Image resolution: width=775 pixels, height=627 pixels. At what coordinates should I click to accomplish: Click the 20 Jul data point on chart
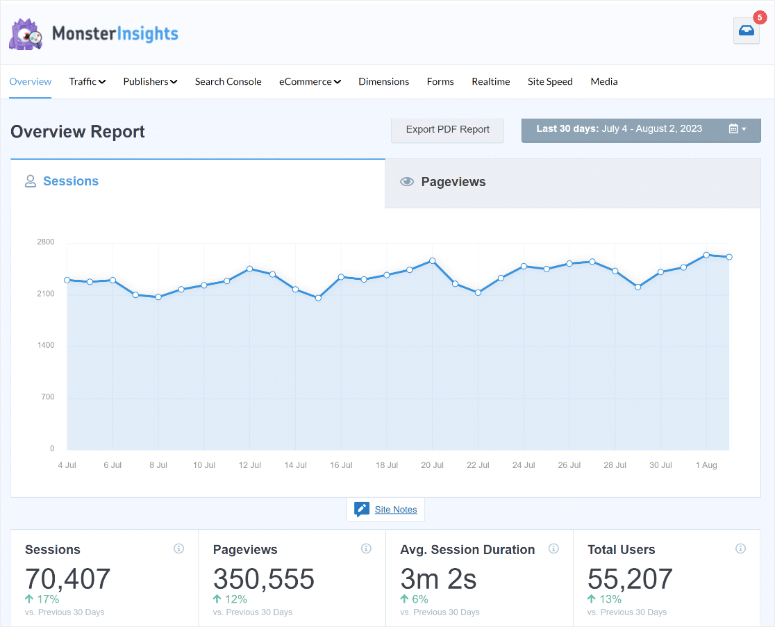point(432,260)
